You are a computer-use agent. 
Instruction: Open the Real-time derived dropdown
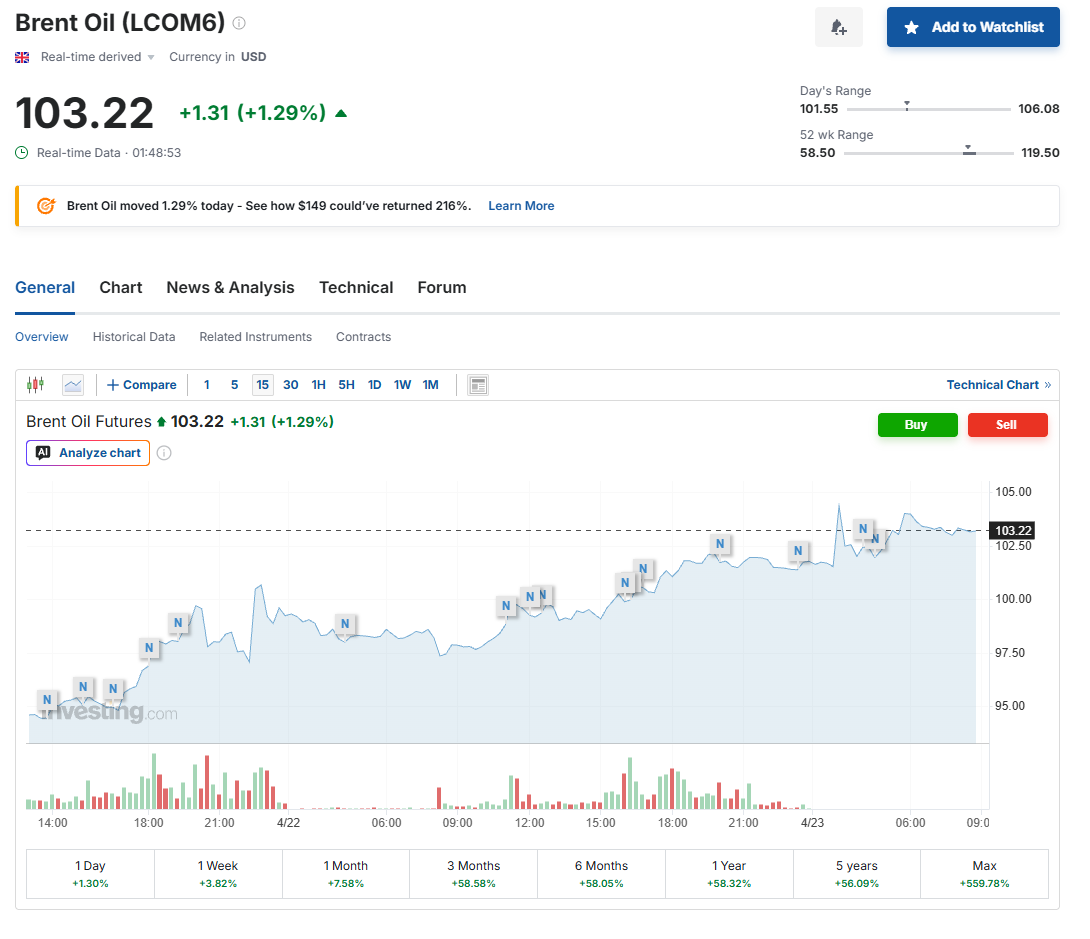tap(98, 57)
